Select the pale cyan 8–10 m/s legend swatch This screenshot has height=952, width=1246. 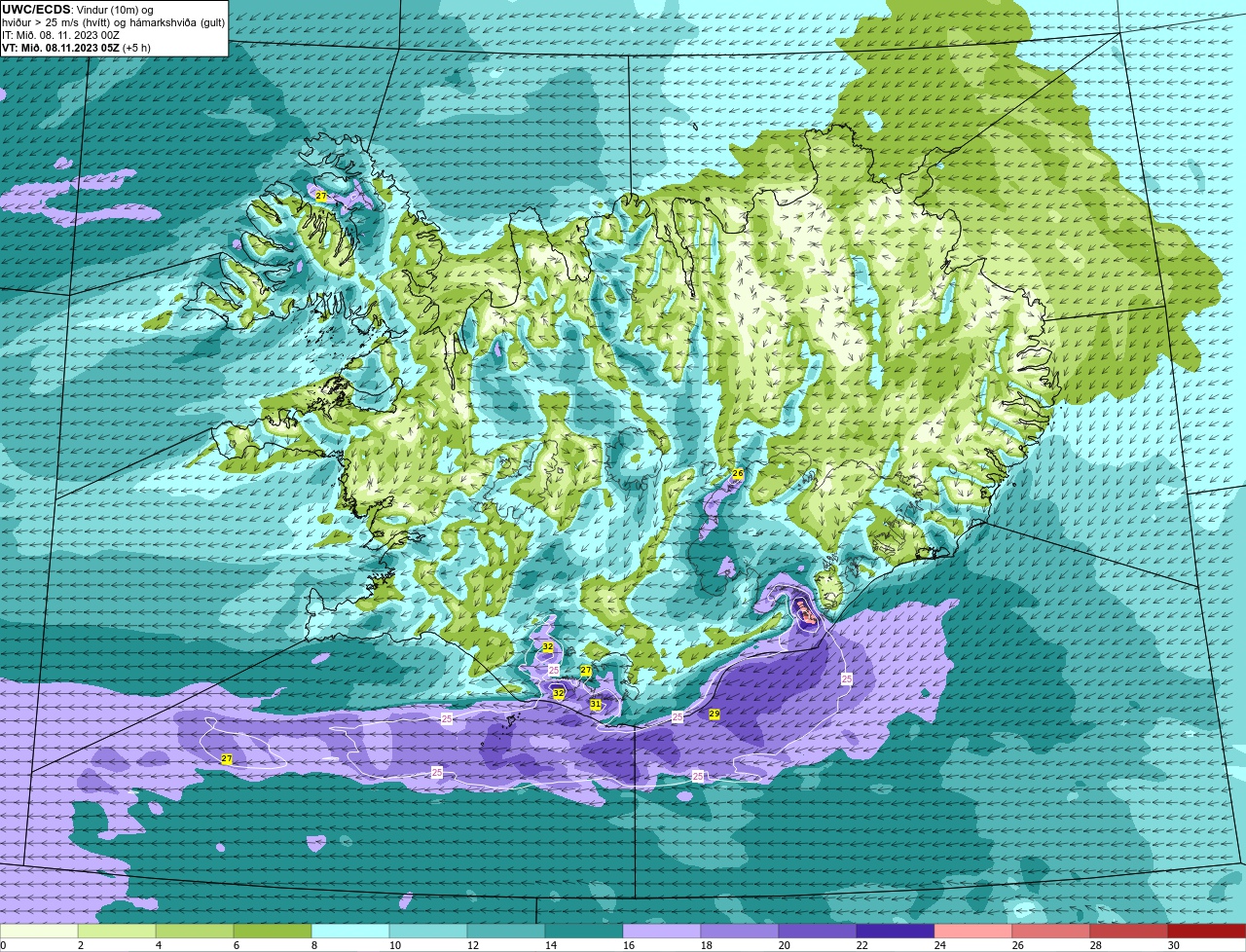[x=350, y=932]
